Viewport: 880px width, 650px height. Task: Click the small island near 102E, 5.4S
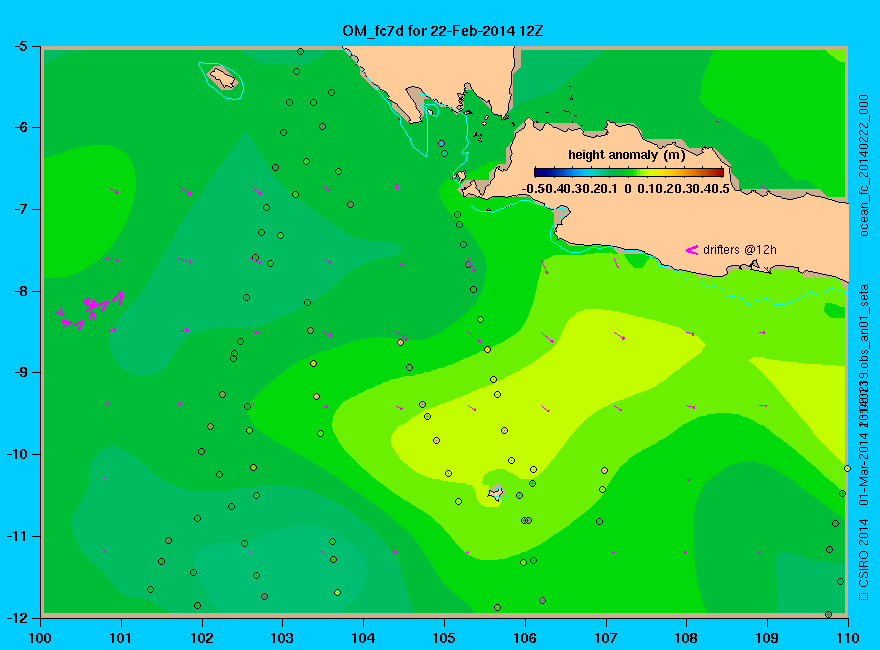(x=223, y=77)
